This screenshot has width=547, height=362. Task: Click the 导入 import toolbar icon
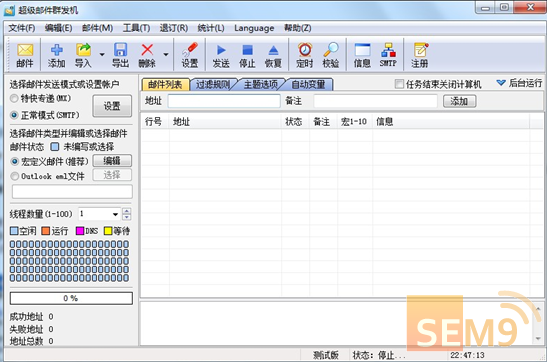point(83,55)
